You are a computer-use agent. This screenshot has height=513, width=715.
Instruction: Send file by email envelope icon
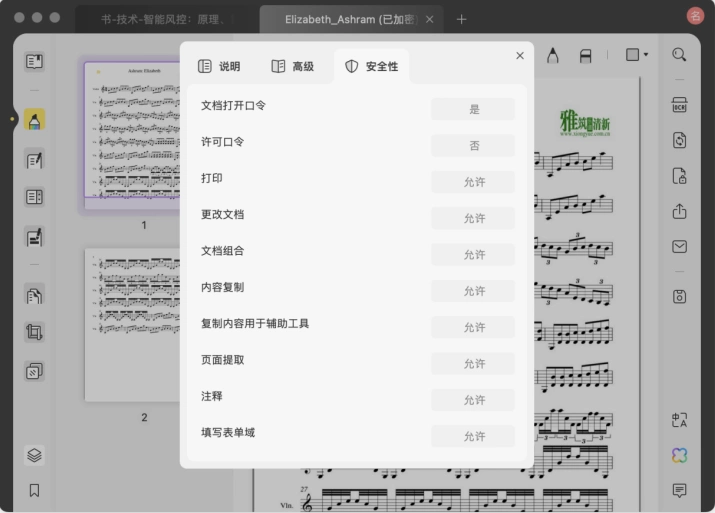pyautogui.click(x=679, y=247)
